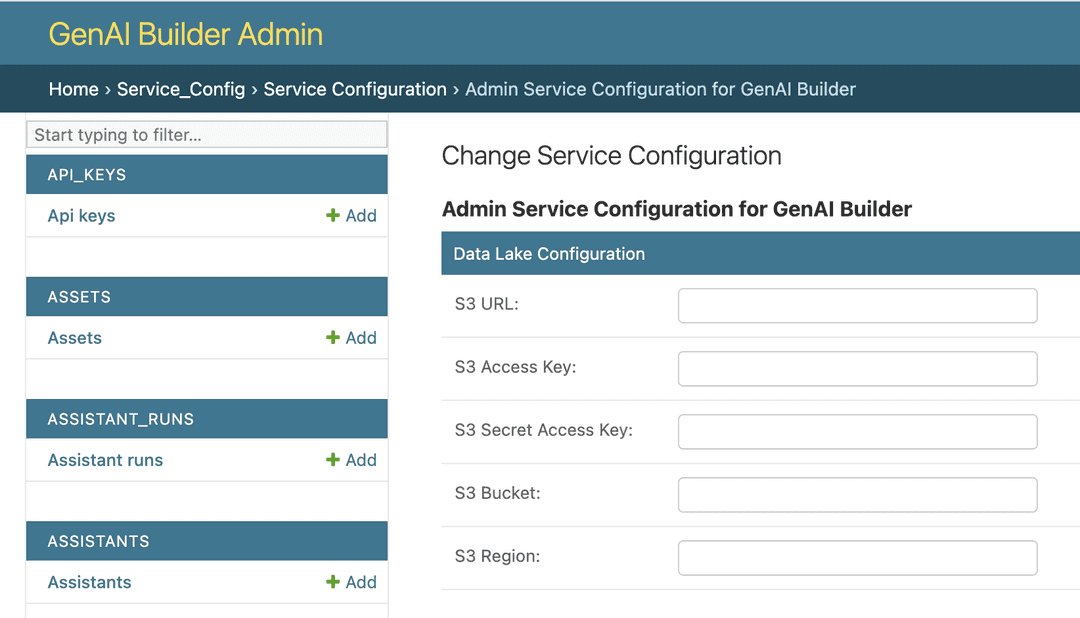Open the Assets model list

[74, 338]
